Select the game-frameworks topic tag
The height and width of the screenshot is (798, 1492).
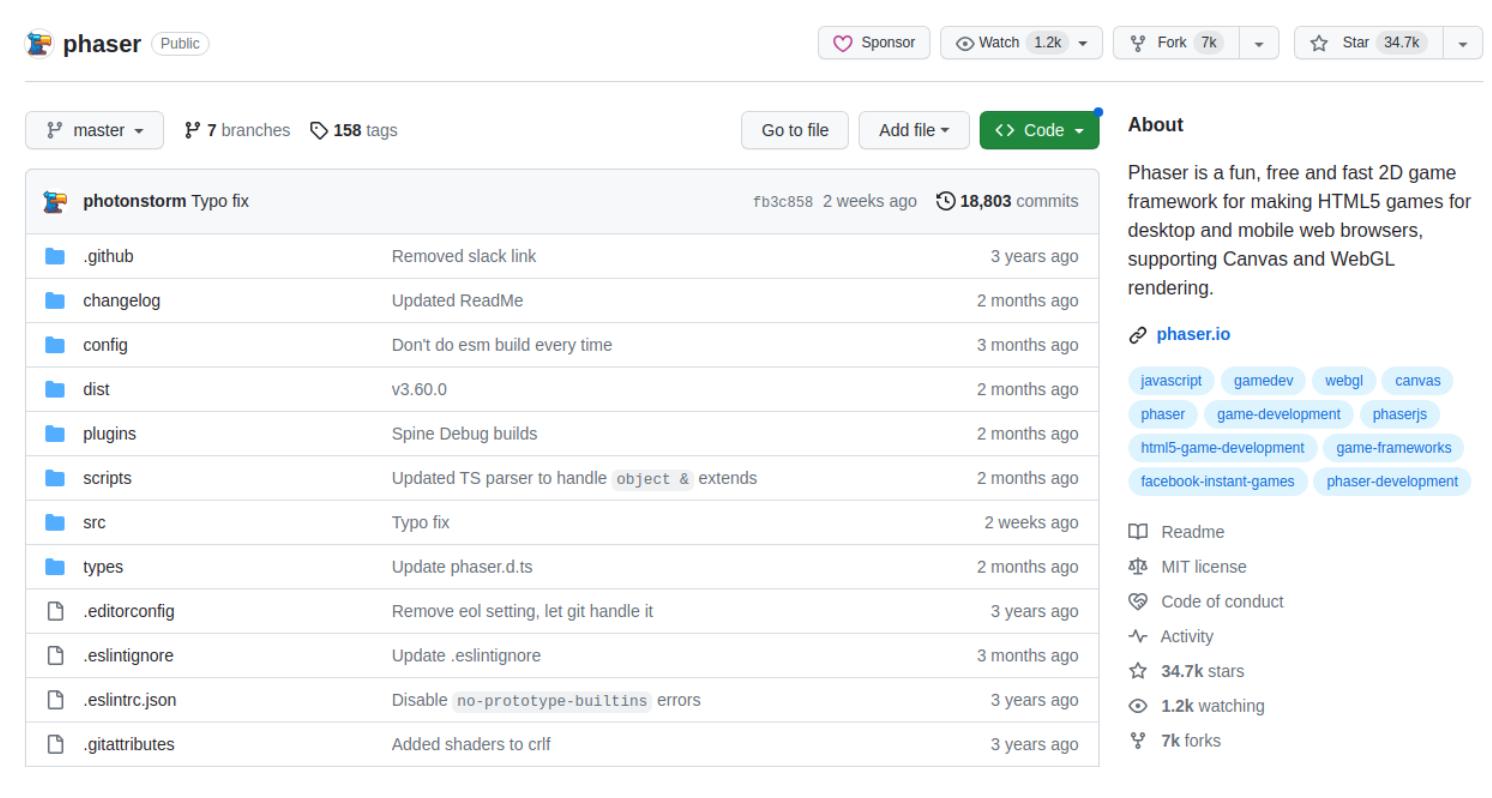click(x=1393, y=447)
